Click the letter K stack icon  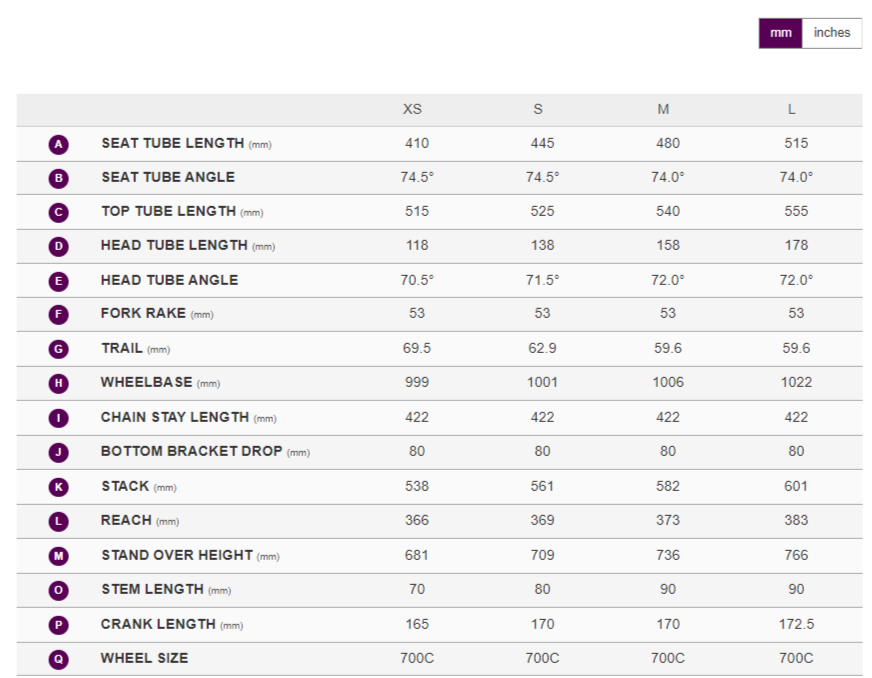coord(59,487)
